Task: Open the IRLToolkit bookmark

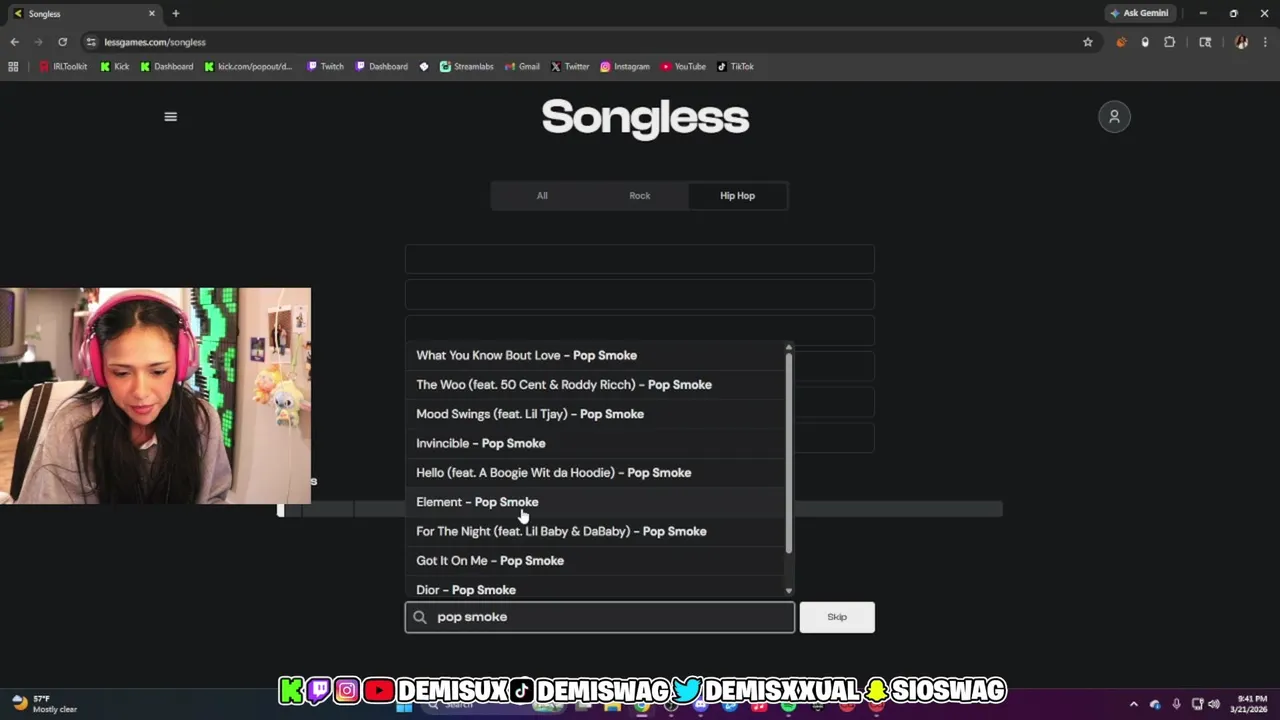Action: 63,67
